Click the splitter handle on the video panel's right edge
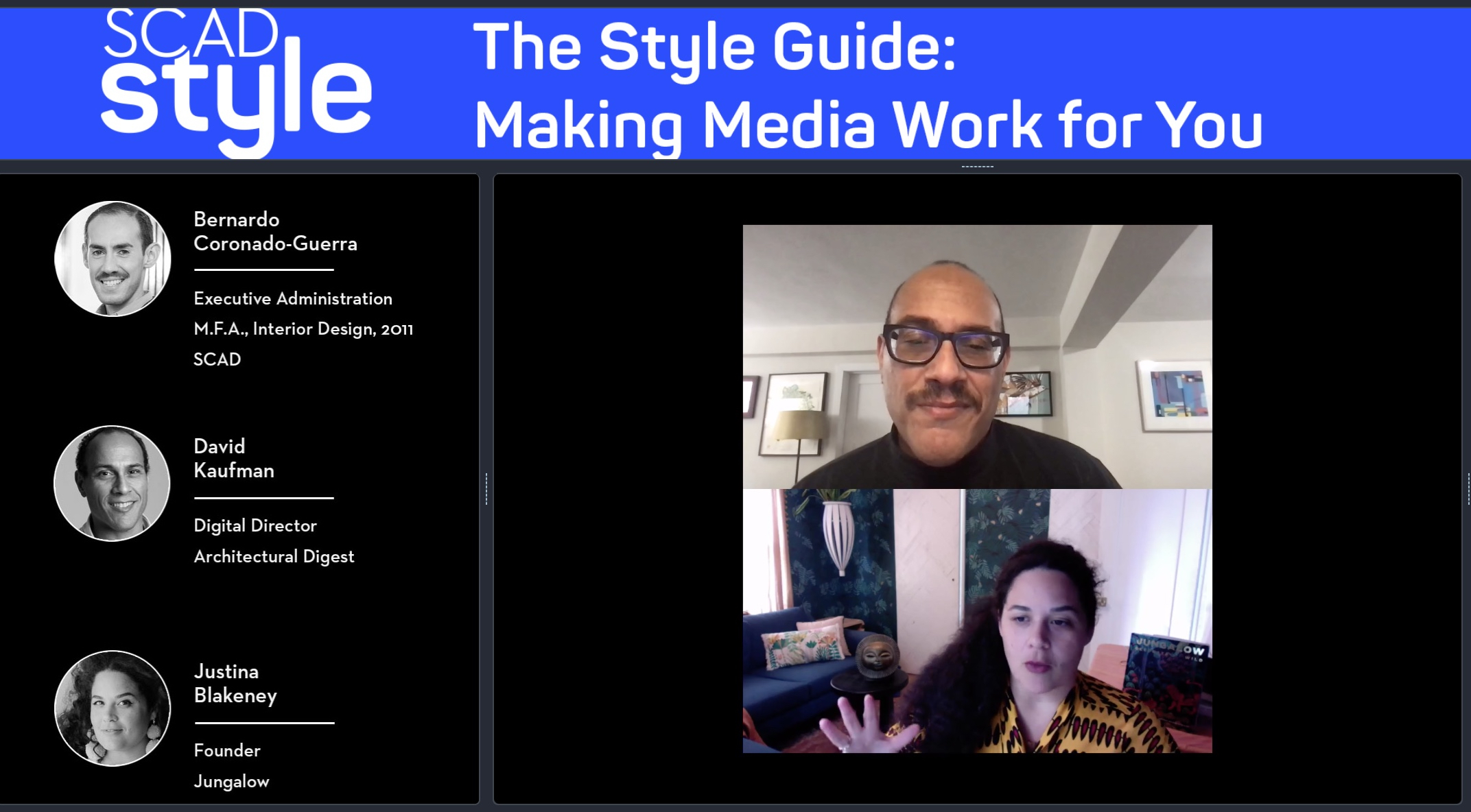The width and height of the screenshot is (1471, 812). [1468, 489]
